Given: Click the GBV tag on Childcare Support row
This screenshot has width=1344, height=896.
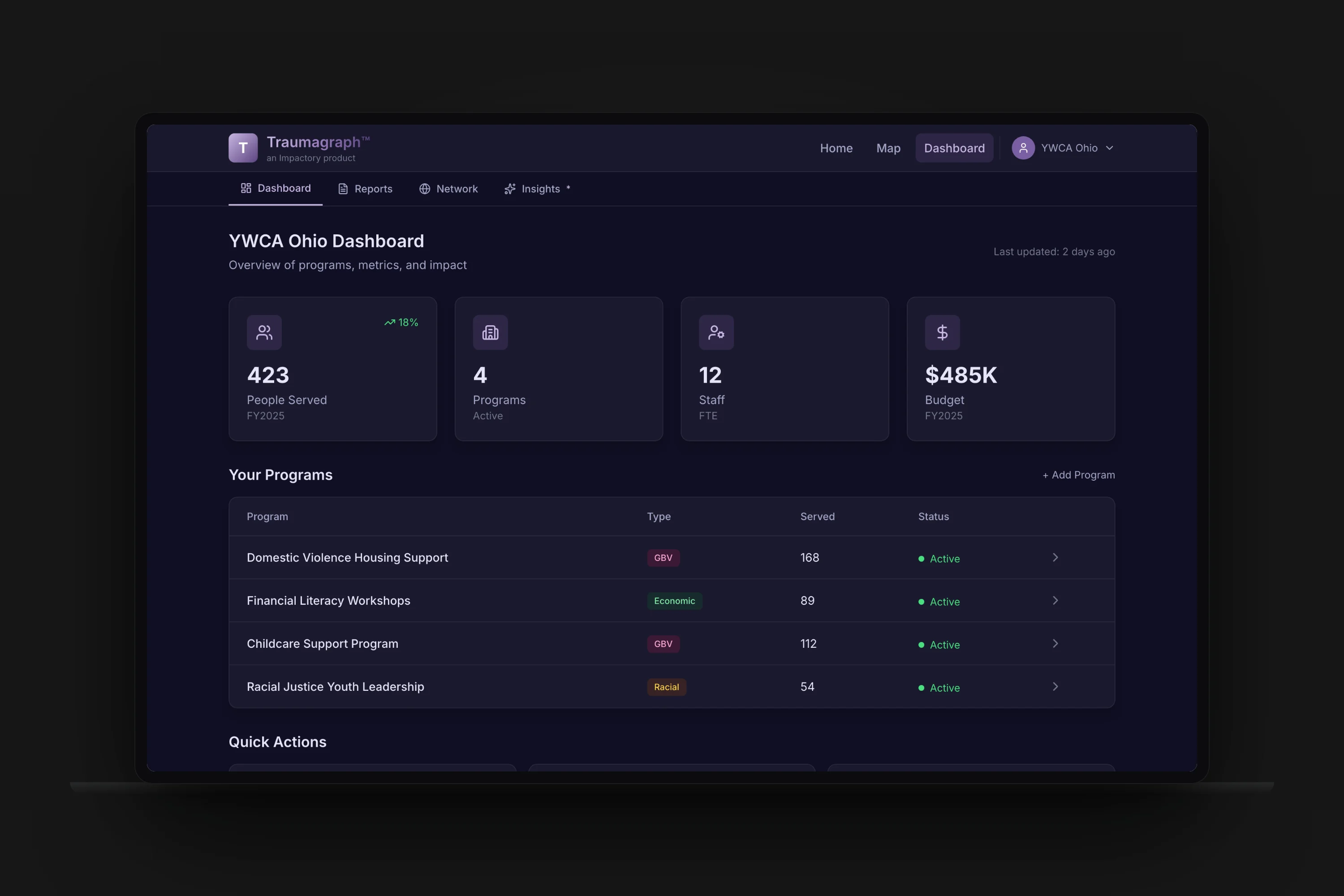Looking at the screenshot, I should click(x=663, y=644).
